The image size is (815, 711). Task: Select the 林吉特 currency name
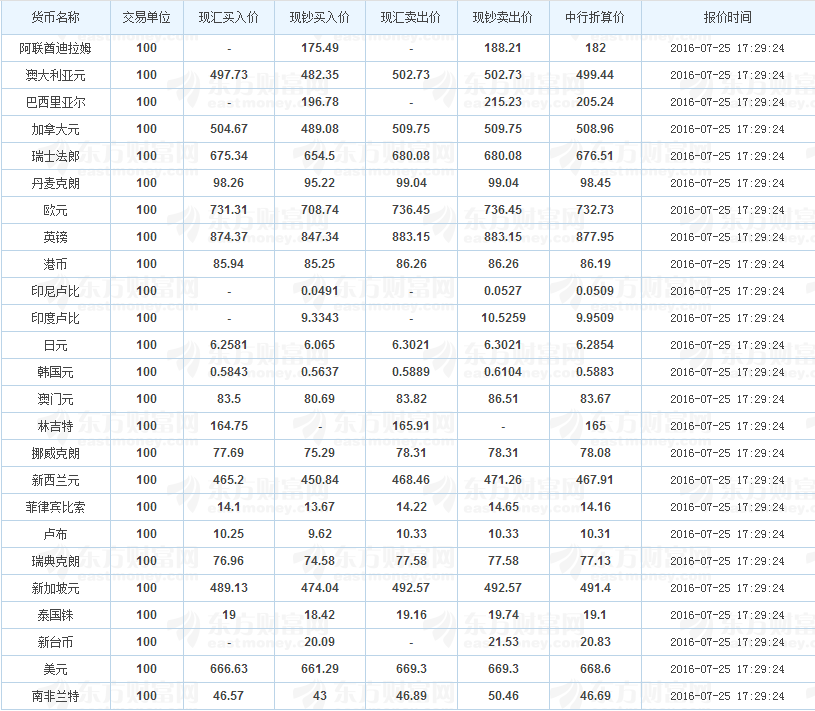pyautogui.click(x=56, y=427)
